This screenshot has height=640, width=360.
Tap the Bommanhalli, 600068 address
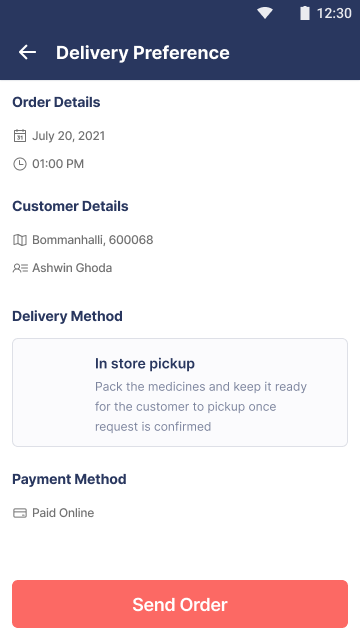(93, 240)
